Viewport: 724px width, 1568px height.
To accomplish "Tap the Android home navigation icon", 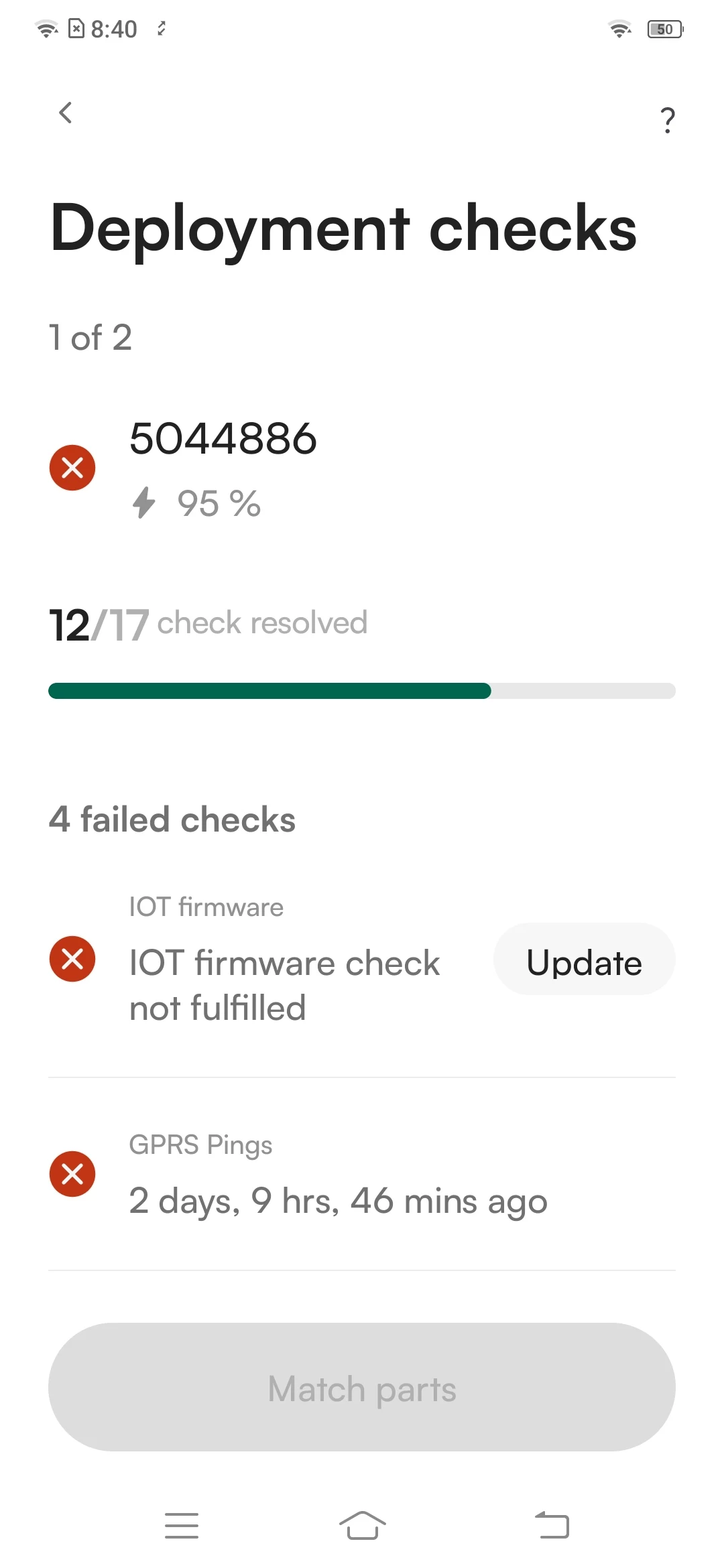I will pos(362,1526).
